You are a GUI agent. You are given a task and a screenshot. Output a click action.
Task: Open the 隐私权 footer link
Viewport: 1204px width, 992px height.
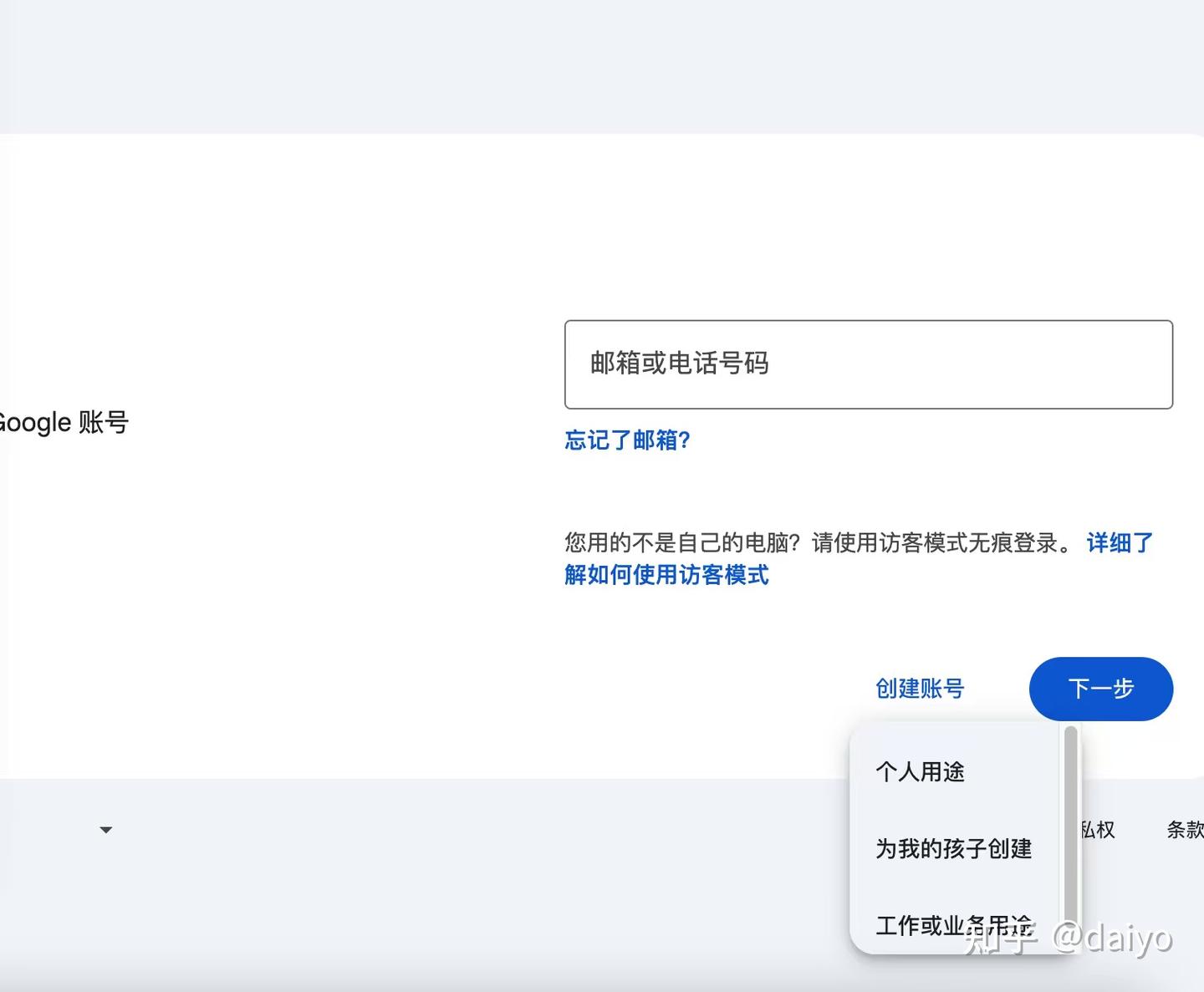click(x=1098, y=830)
